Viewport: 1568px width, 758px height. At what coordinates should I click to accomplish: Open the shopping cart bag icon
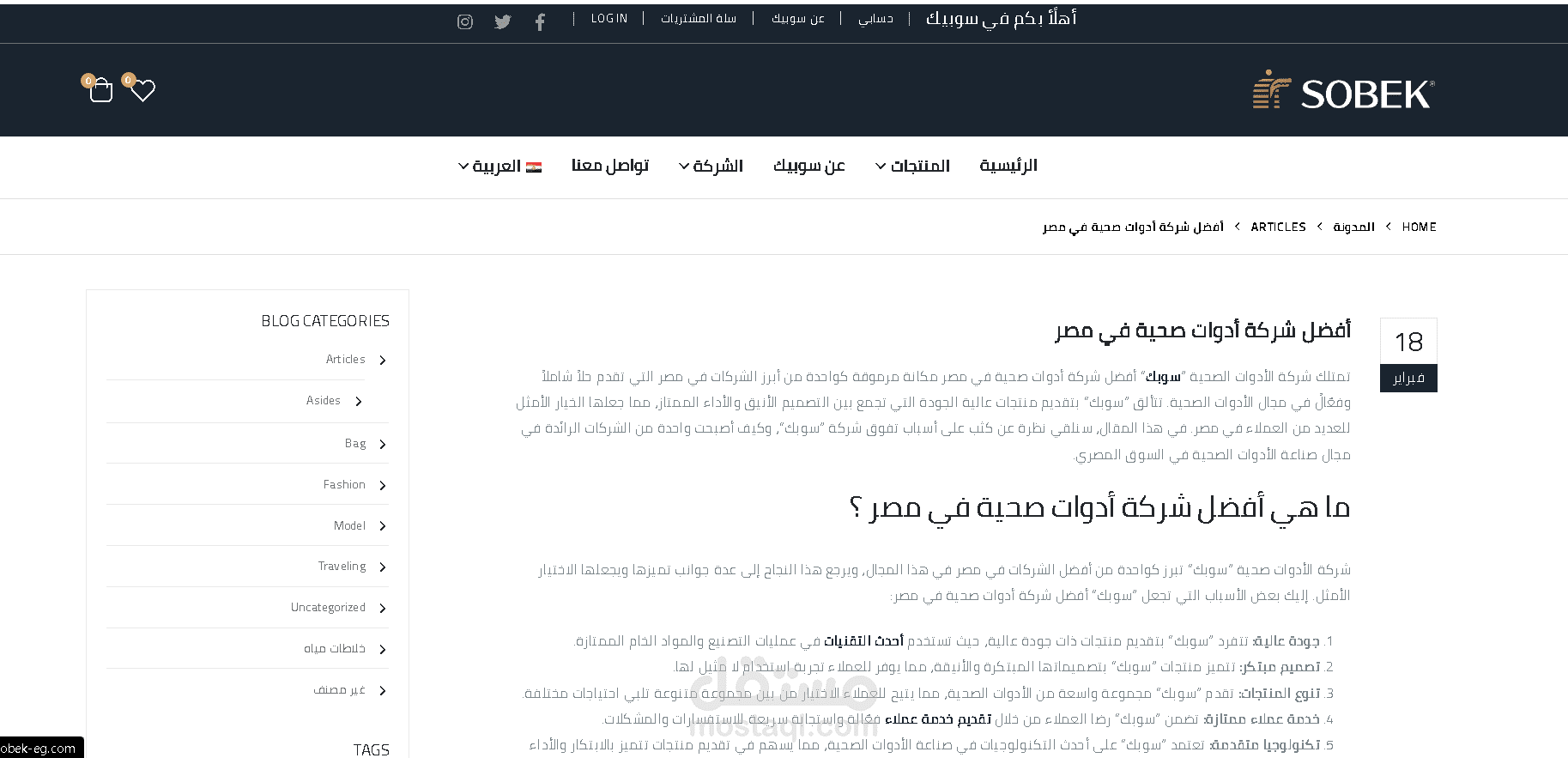tap(100, 90)
